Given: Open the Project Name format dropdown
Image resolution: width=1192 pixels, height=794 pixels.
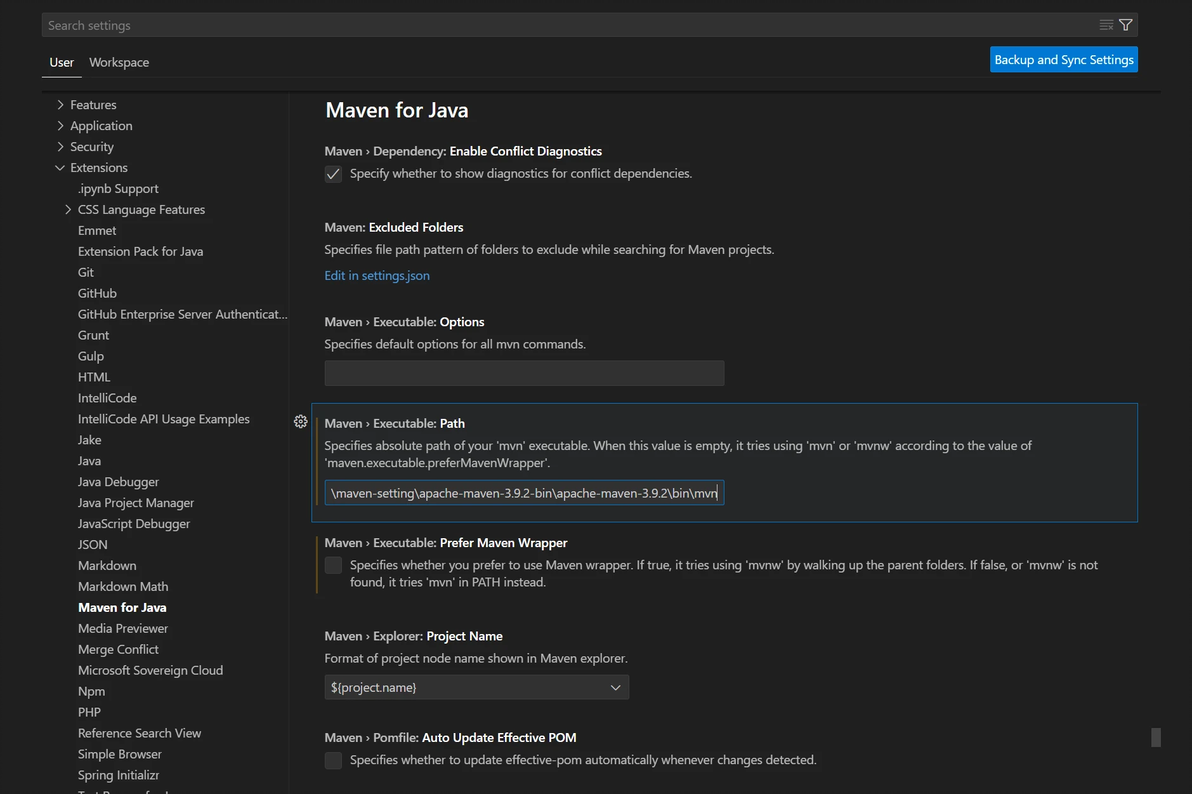Looking at the screenshot, I should [x=477, y=688].
